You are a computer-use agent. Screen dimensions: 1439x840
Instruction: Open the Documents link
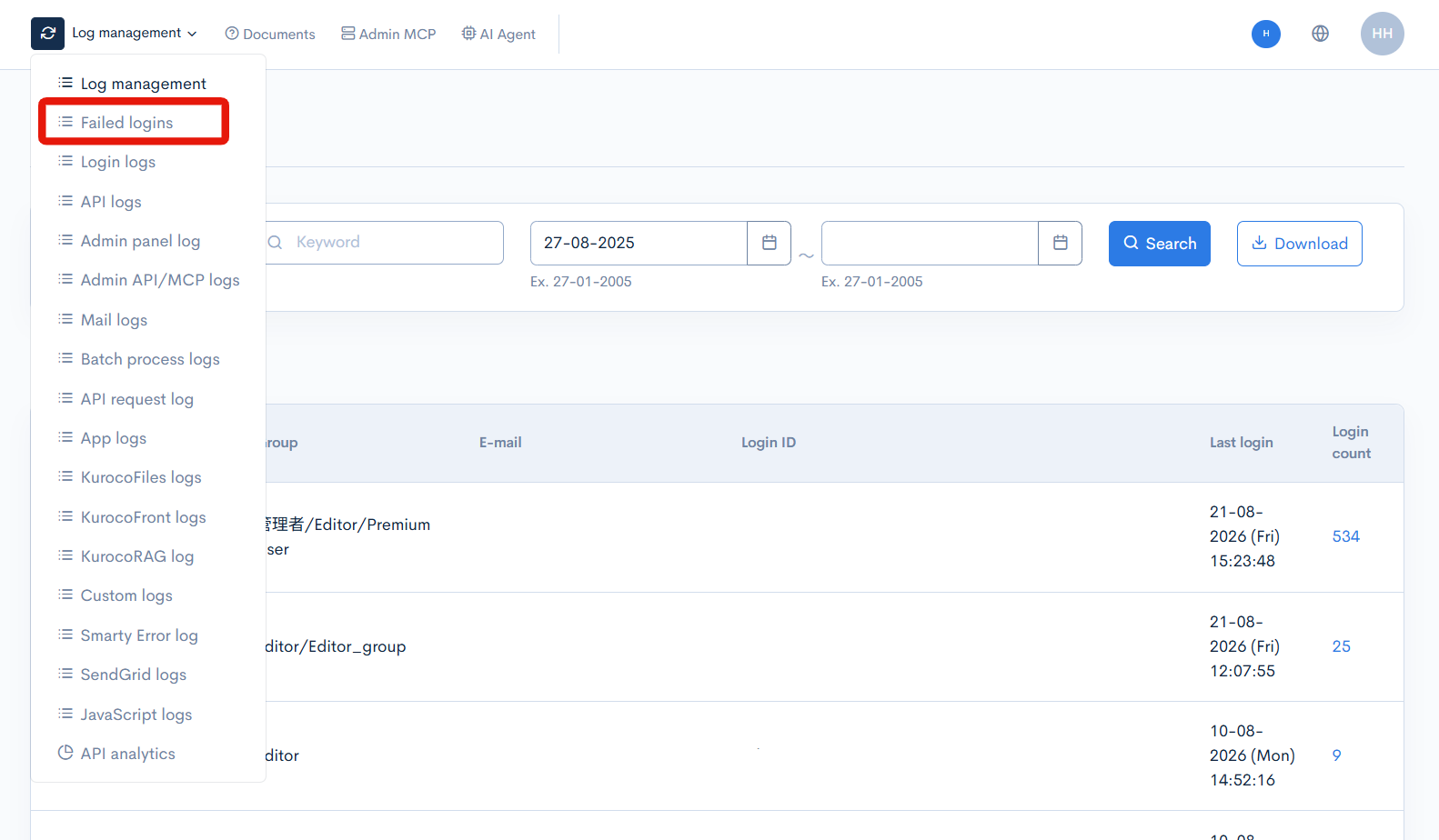click(270, 34)
